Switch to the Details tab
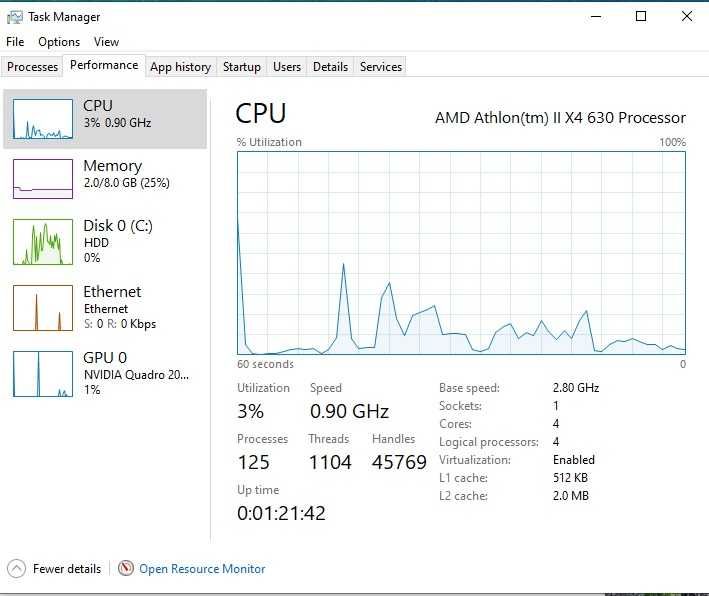 (x=330, y=67)
